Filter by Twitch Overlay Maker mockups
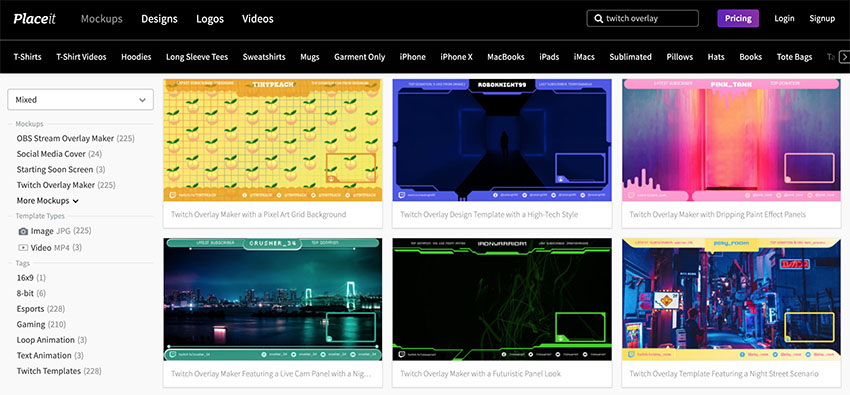 point(66,185)
